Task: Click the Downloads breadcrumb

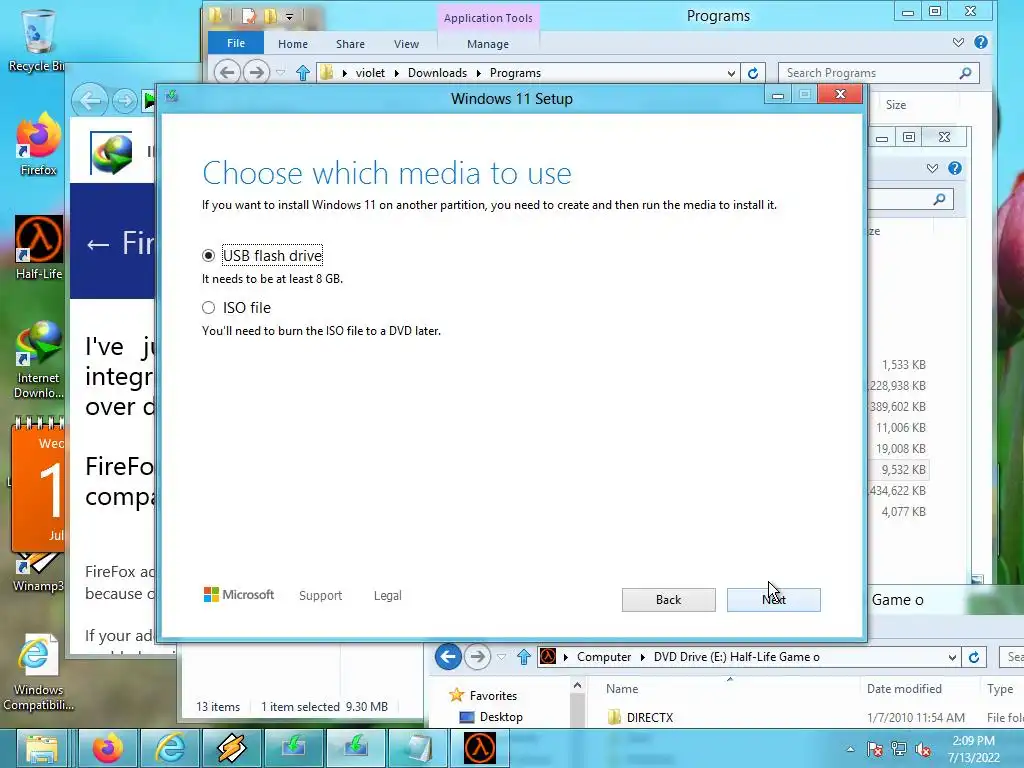Action: [x=437, y=72]
